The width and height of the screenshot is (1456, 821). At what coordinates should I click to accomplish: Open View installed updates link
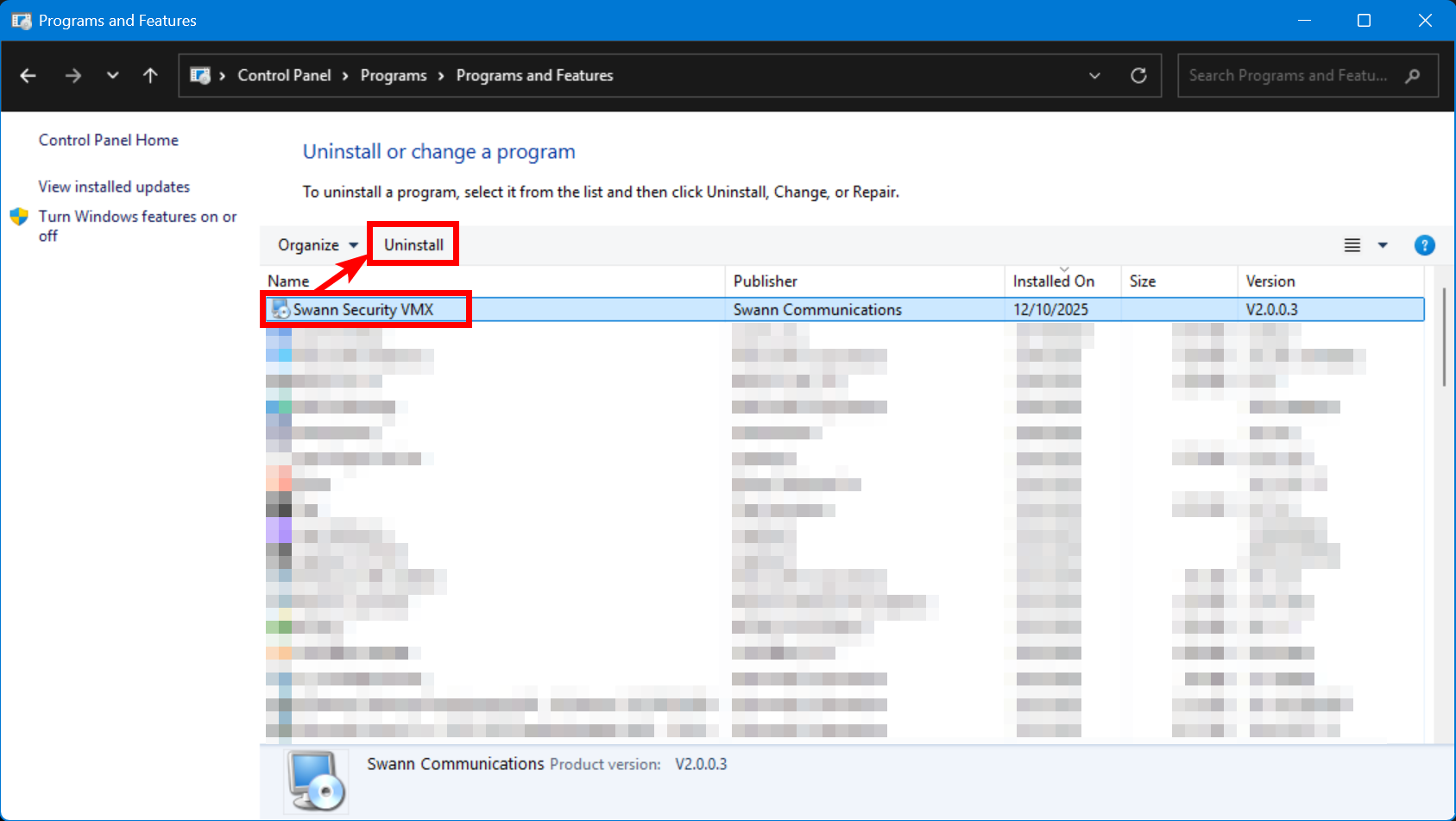(114, 186)
